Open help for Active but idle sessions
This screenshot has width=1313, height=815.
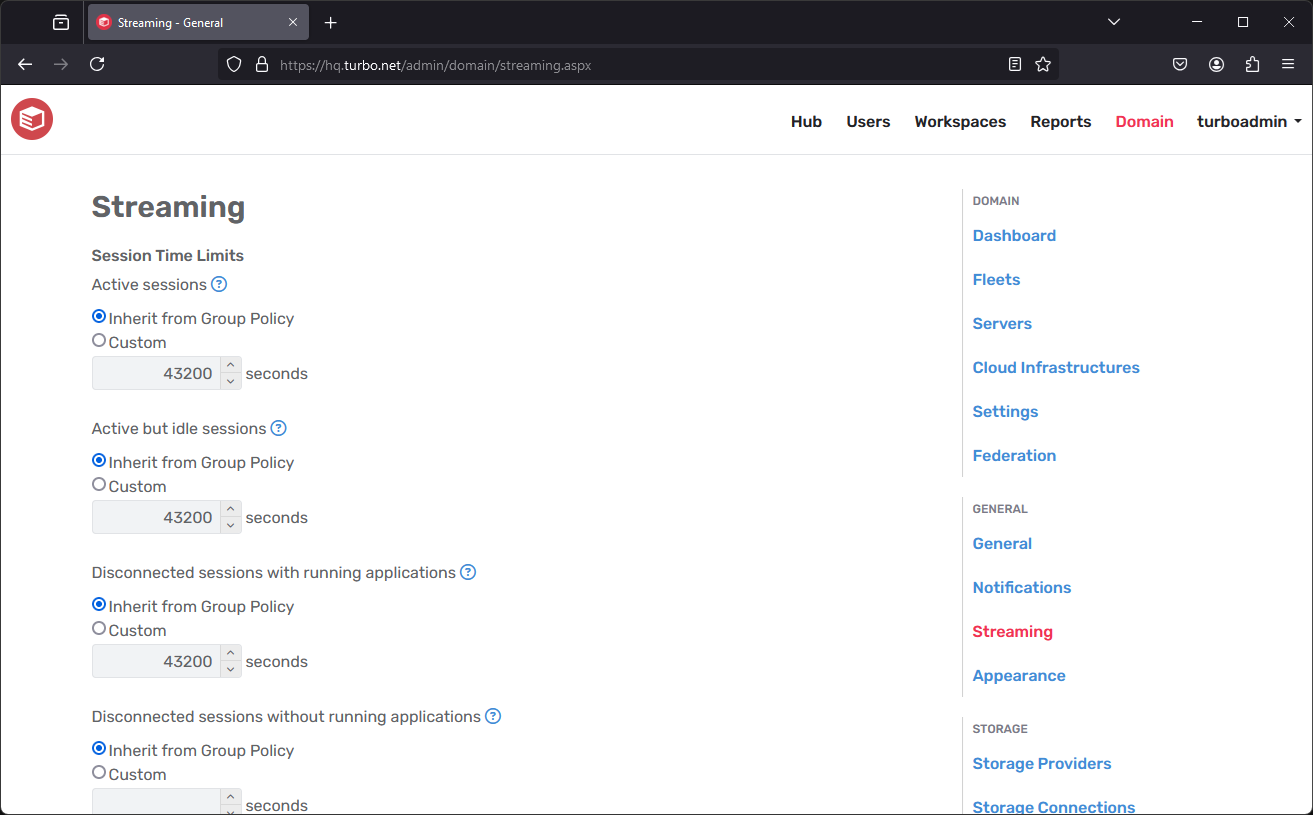tap(278, 428)
